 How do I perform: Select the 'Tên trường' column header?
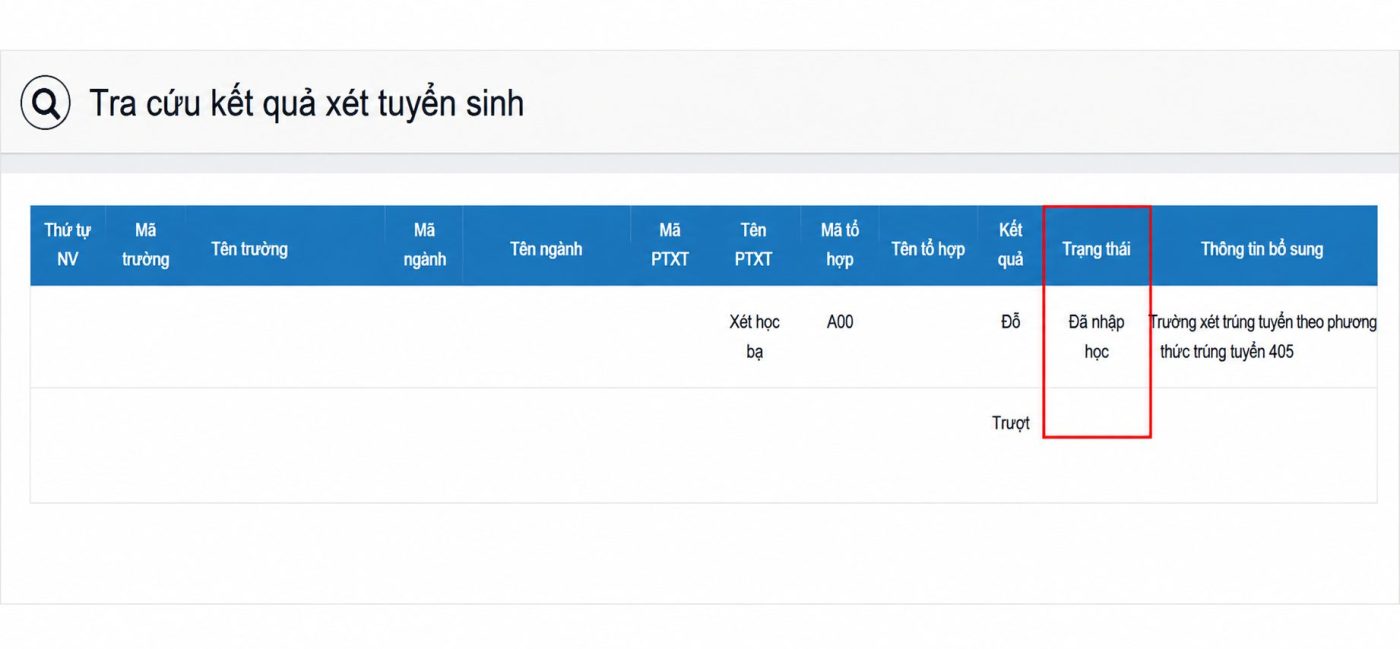point(249,249)
